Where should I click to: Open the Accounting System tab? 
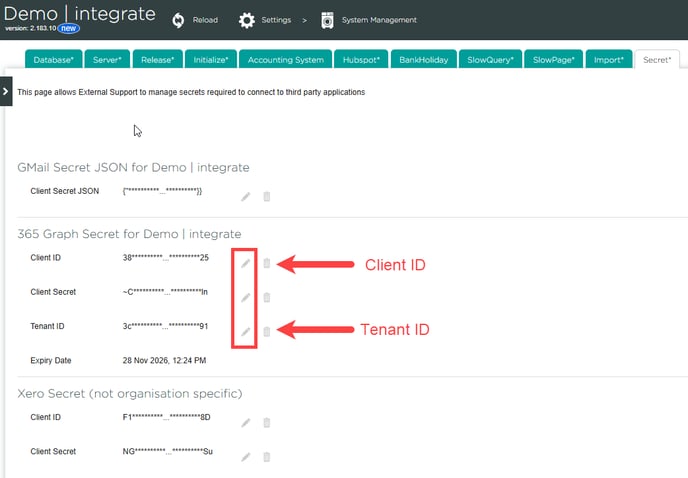click(x=285, y=60)
